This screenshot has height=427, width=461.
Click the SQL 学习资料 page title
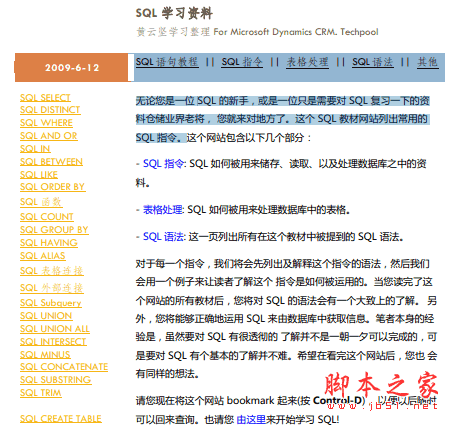[174, 14]
